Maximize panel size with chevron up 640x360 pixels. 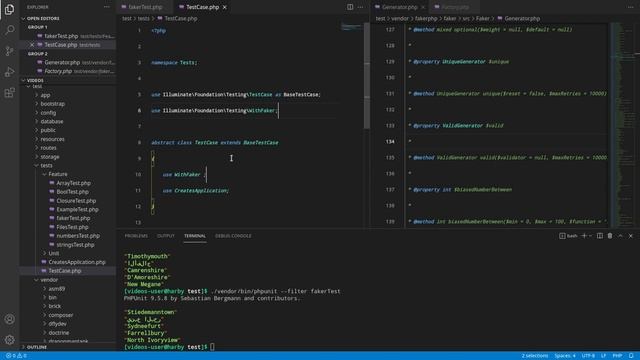620,236
